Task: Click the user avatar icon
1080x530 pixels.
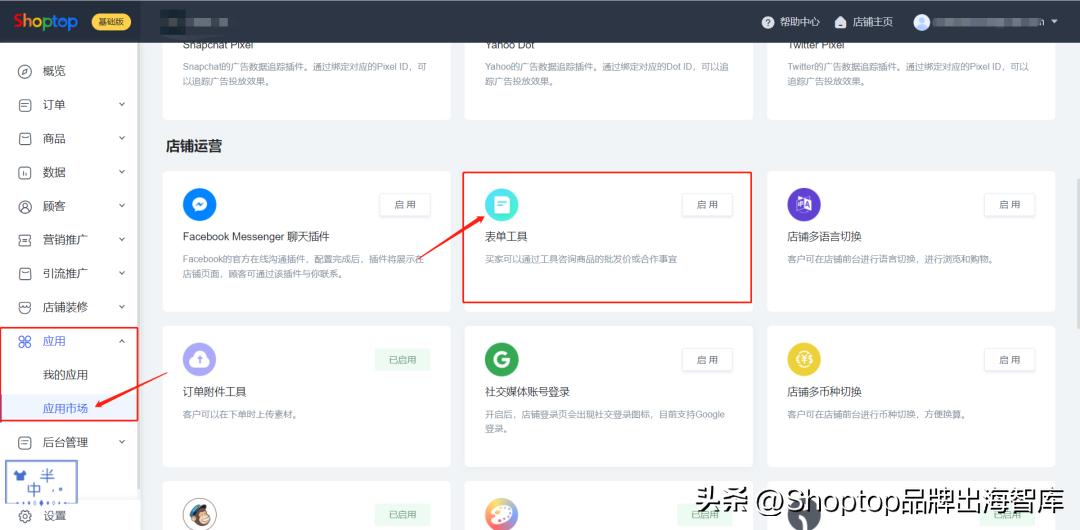Action: [922, 22]
